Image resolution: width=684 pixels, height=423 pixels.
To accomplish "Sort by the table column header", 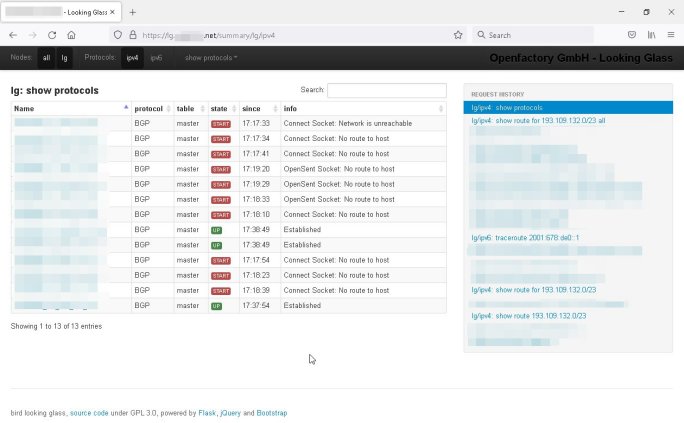I will (191, 109).
